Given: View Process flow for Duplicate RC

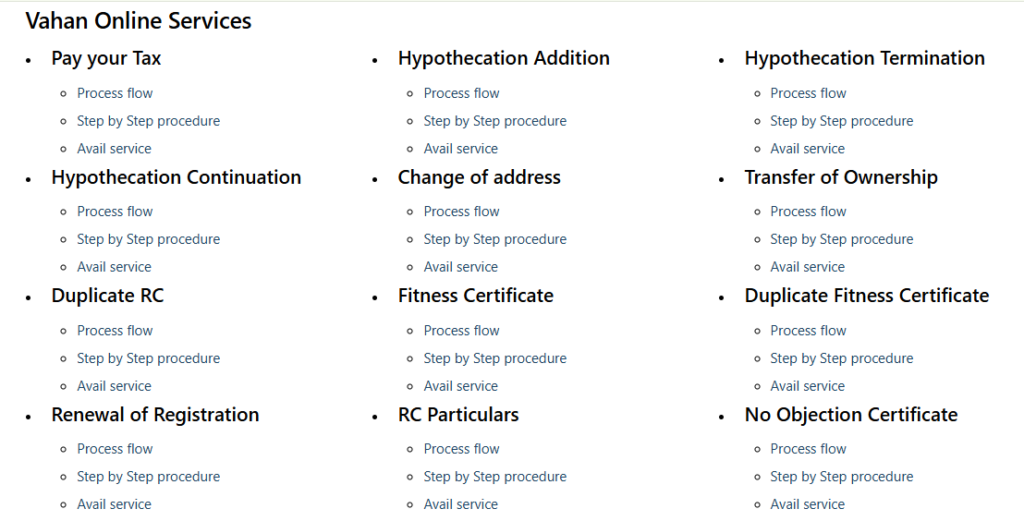Looking at the screenshot, I should [115, 331].
